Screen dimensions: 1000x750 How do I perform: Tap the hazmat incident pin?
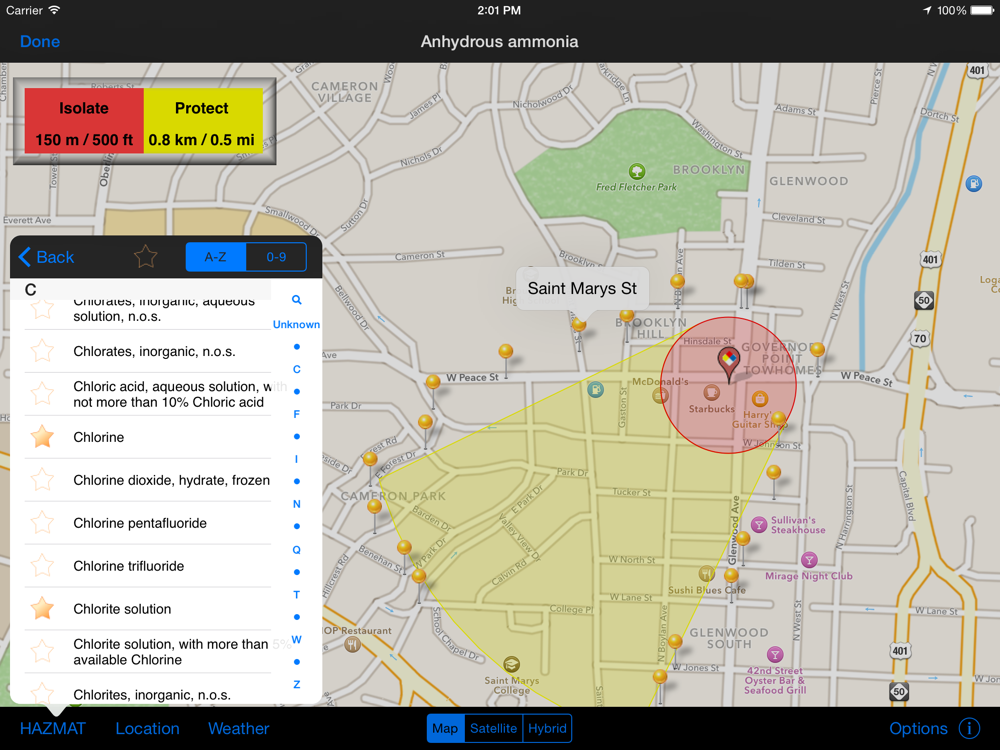(728, 363)
